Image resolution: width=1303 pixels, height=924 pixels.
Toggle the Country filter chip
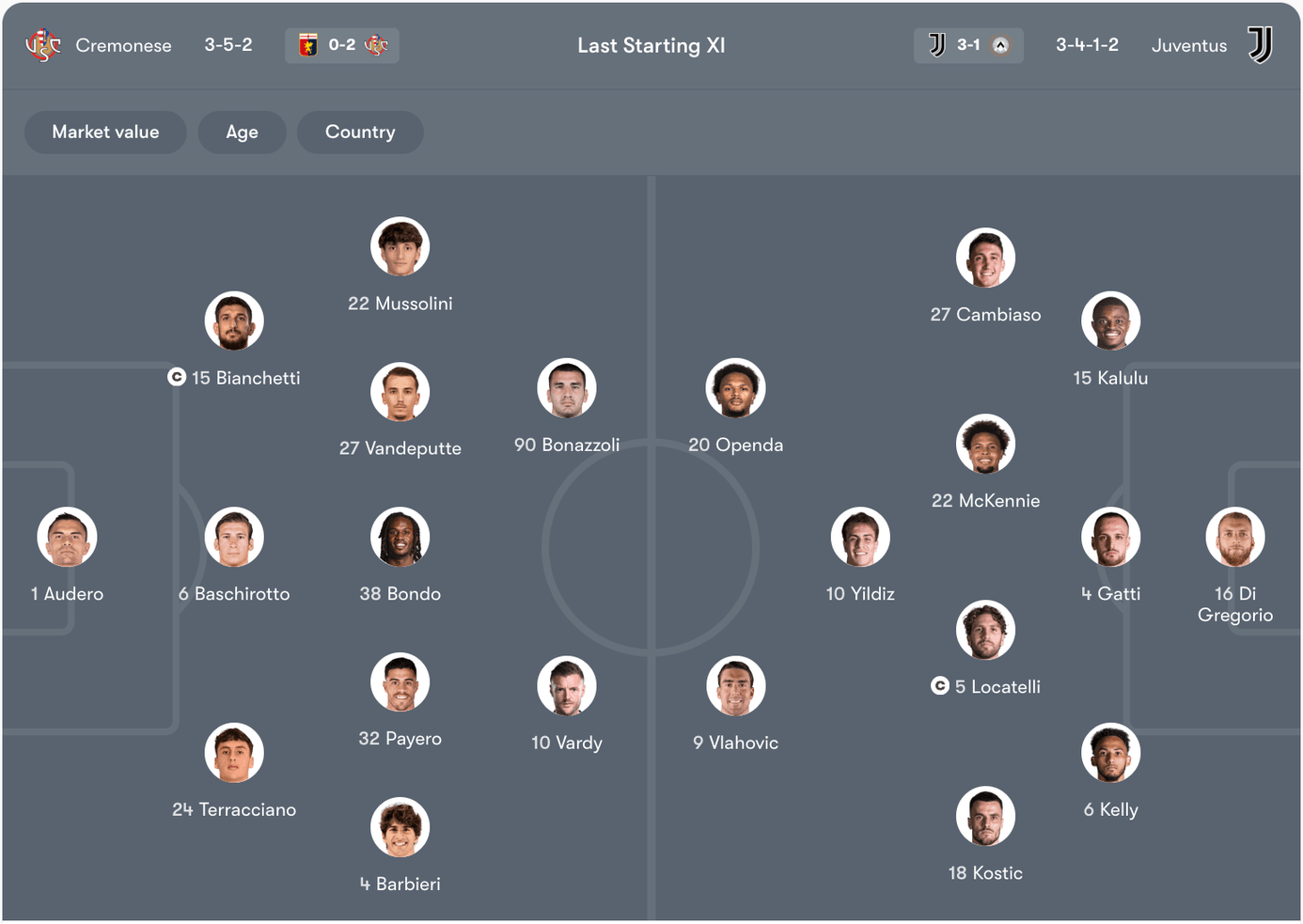click(x=360, y=132)
